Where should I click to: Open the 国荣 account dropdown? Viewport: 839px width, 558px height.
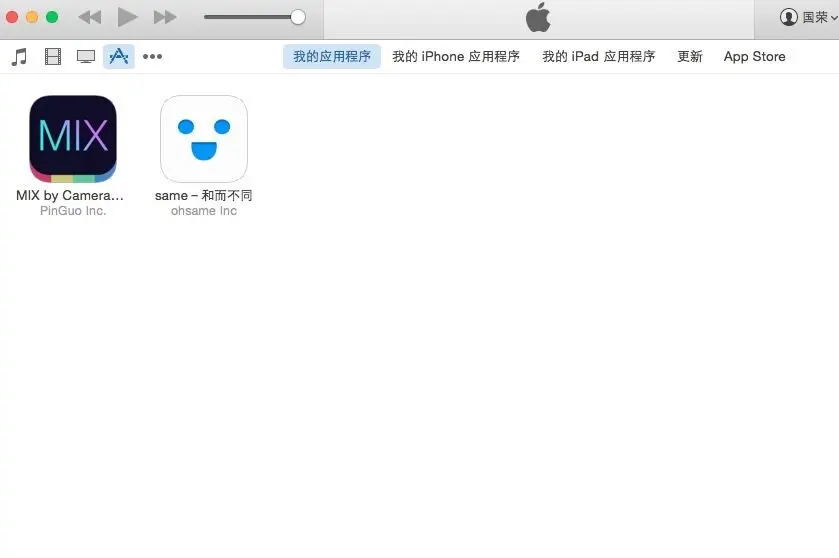coord(809,17)
